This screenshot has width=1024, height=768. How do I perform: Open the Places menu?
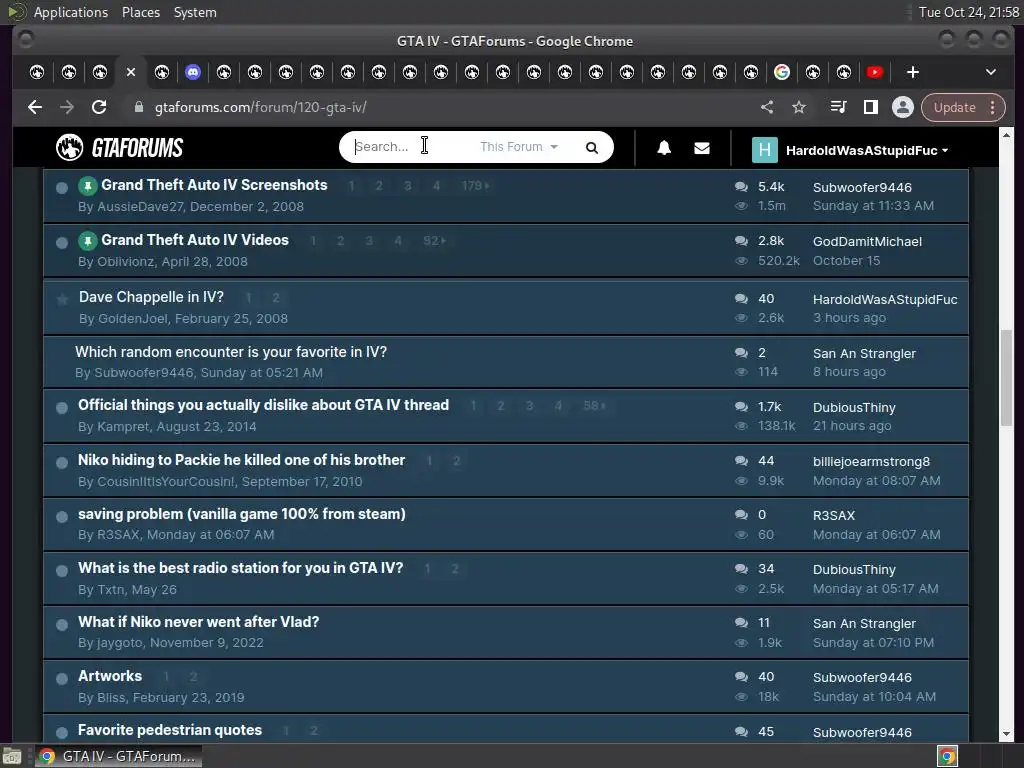tap(140, 12)
